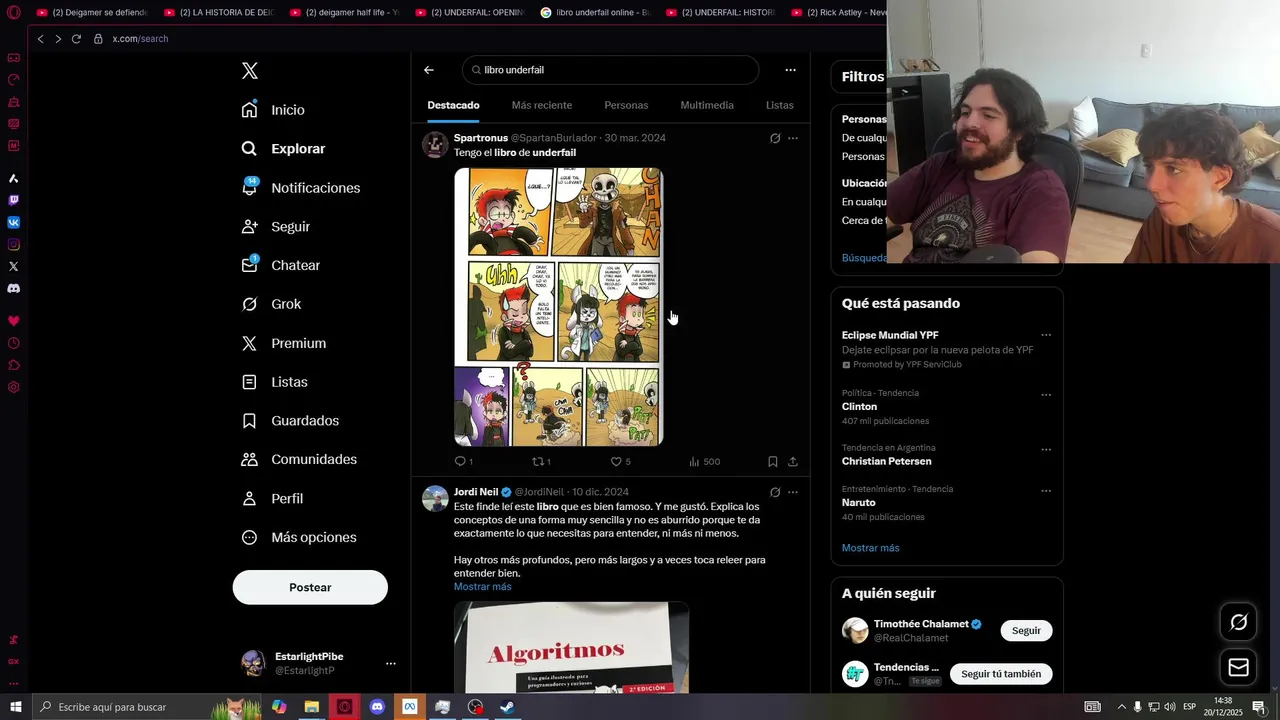Click the X logo in sidebar

point(250,71)
